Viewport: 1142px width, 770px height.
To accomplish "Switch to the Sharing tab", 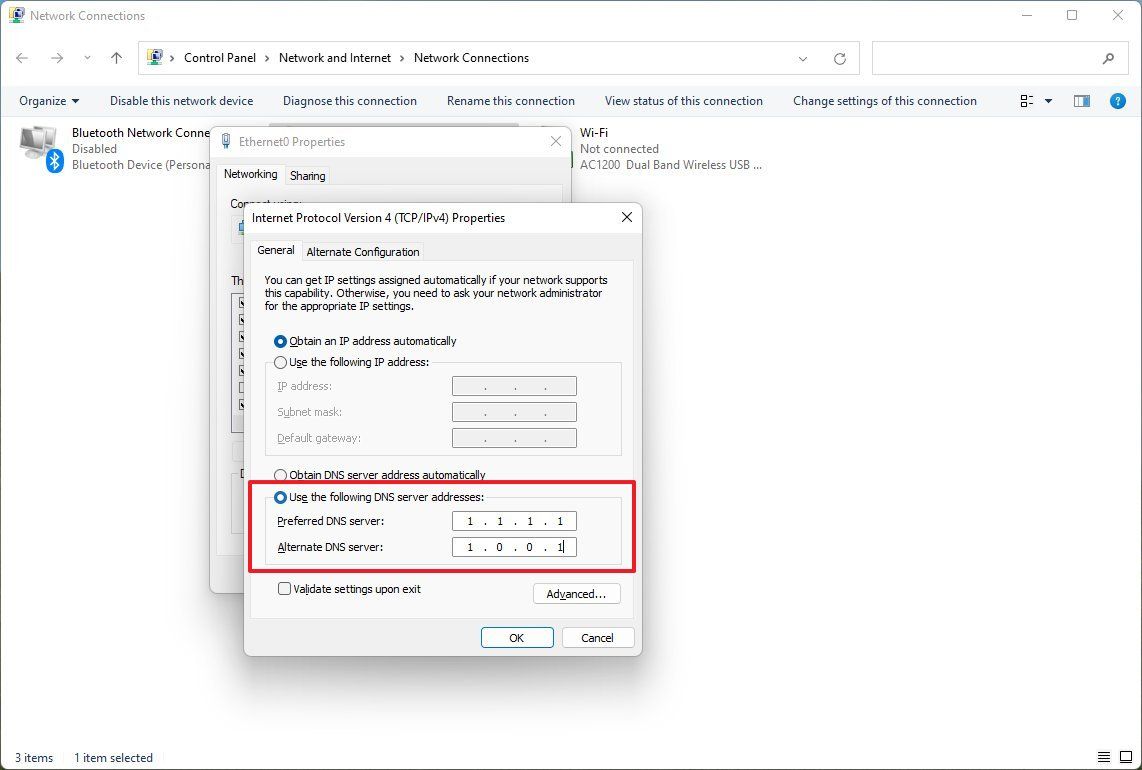I will point(307,175).
